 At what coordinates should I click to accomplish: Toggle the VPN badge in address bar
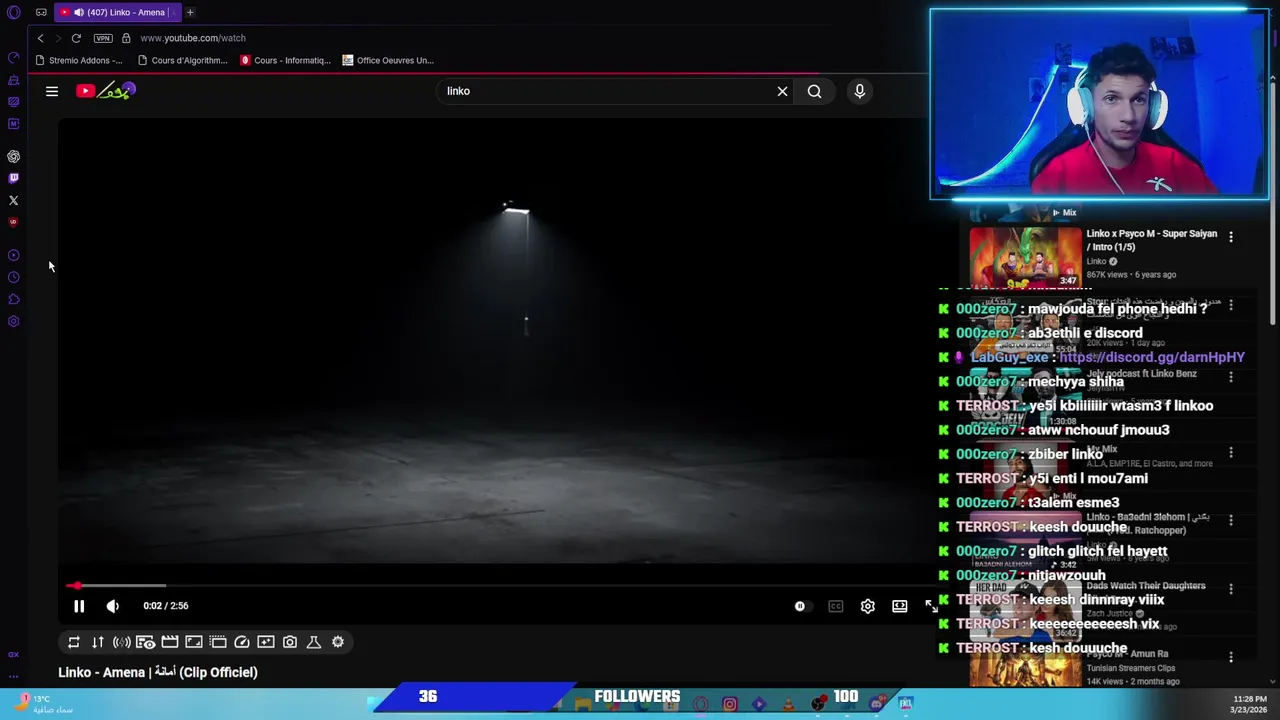(x=103, y=38)
